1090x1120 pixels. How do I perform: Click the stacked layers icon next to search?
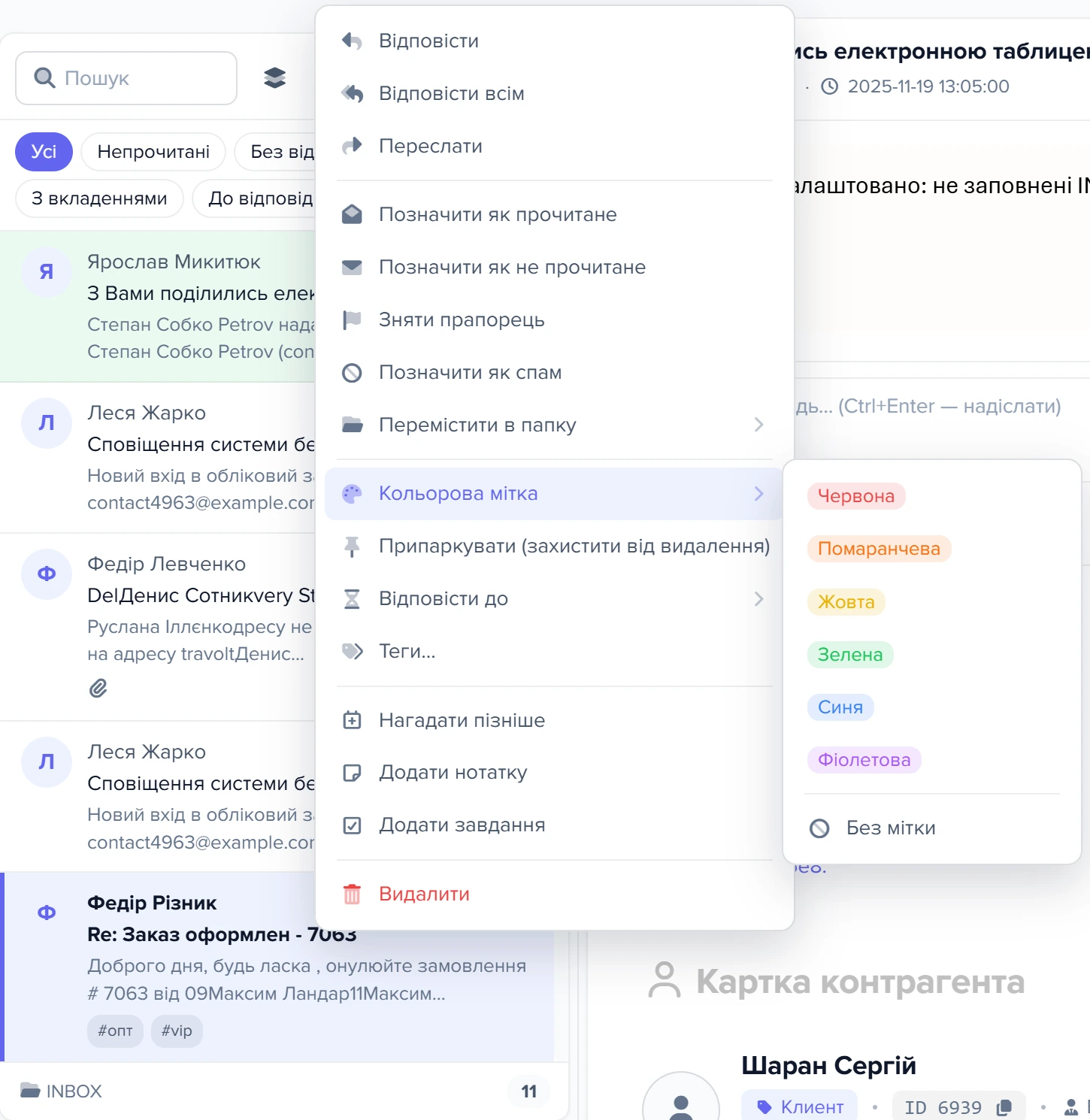click(x=275, y=77)
